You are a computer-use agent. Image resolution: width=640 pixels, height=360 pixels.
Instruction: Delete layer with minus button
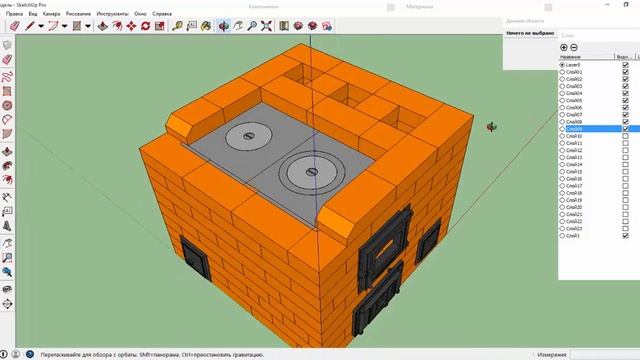pyautogui.click(x=573, y=48)
